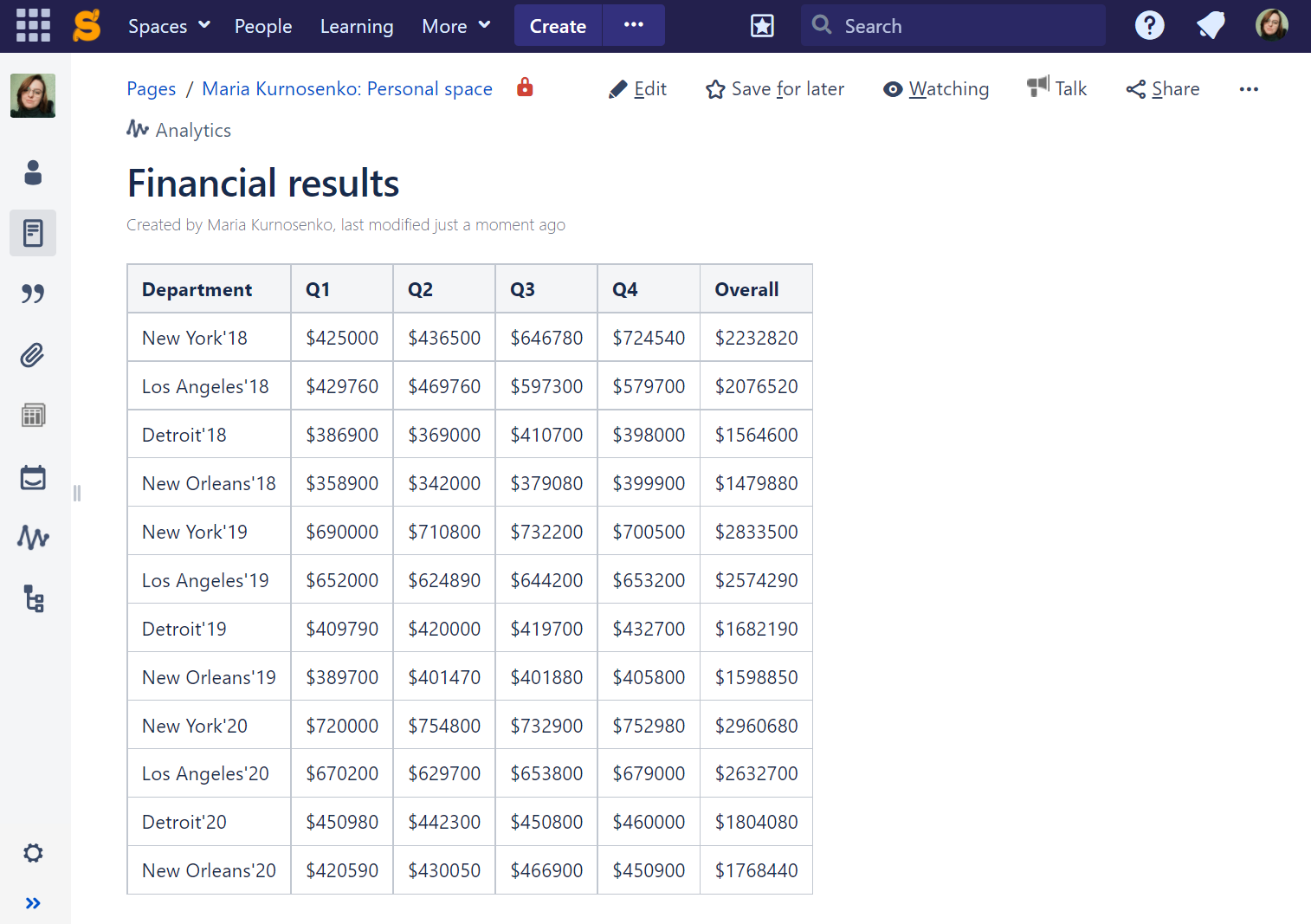Click the Confluence logo in the header

[x=87, y=26]
